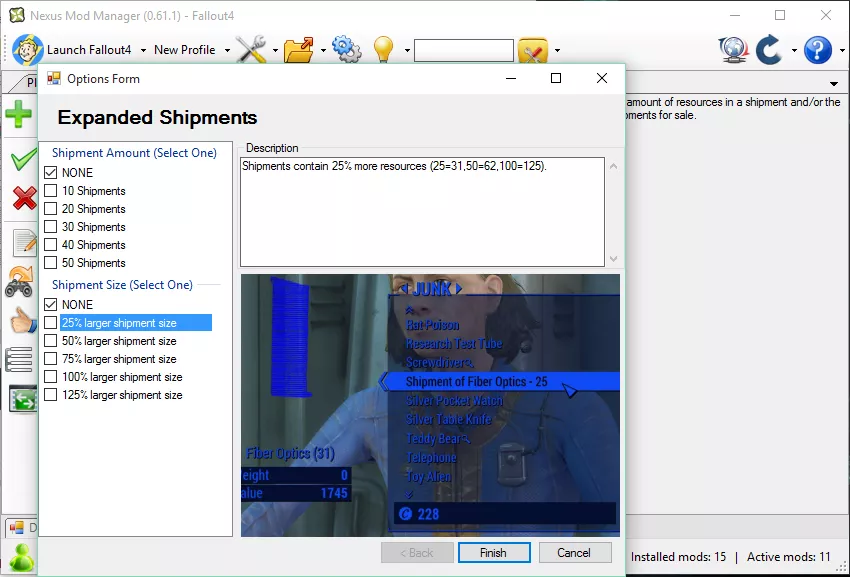Check the 30 Shipments option
The image size is (850, 577).
(50, 227)
